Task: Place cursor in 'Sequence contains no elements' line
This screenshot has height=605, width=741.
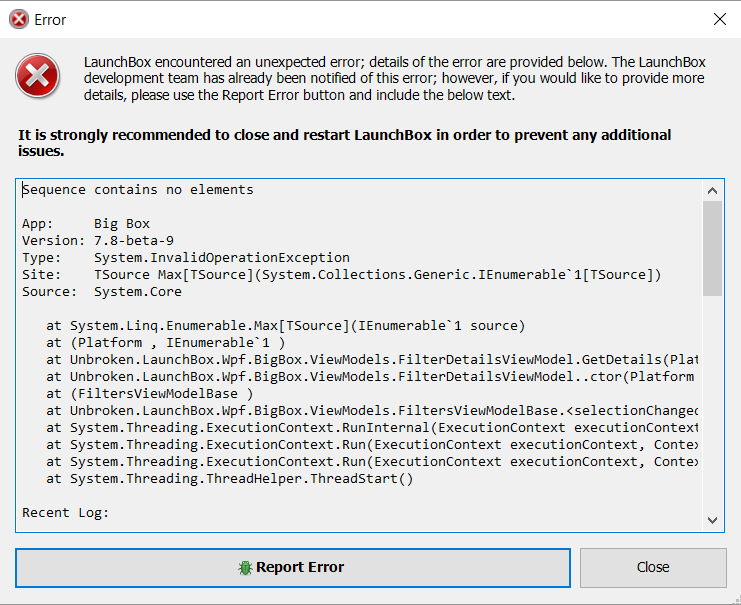Action: [138, 190]
